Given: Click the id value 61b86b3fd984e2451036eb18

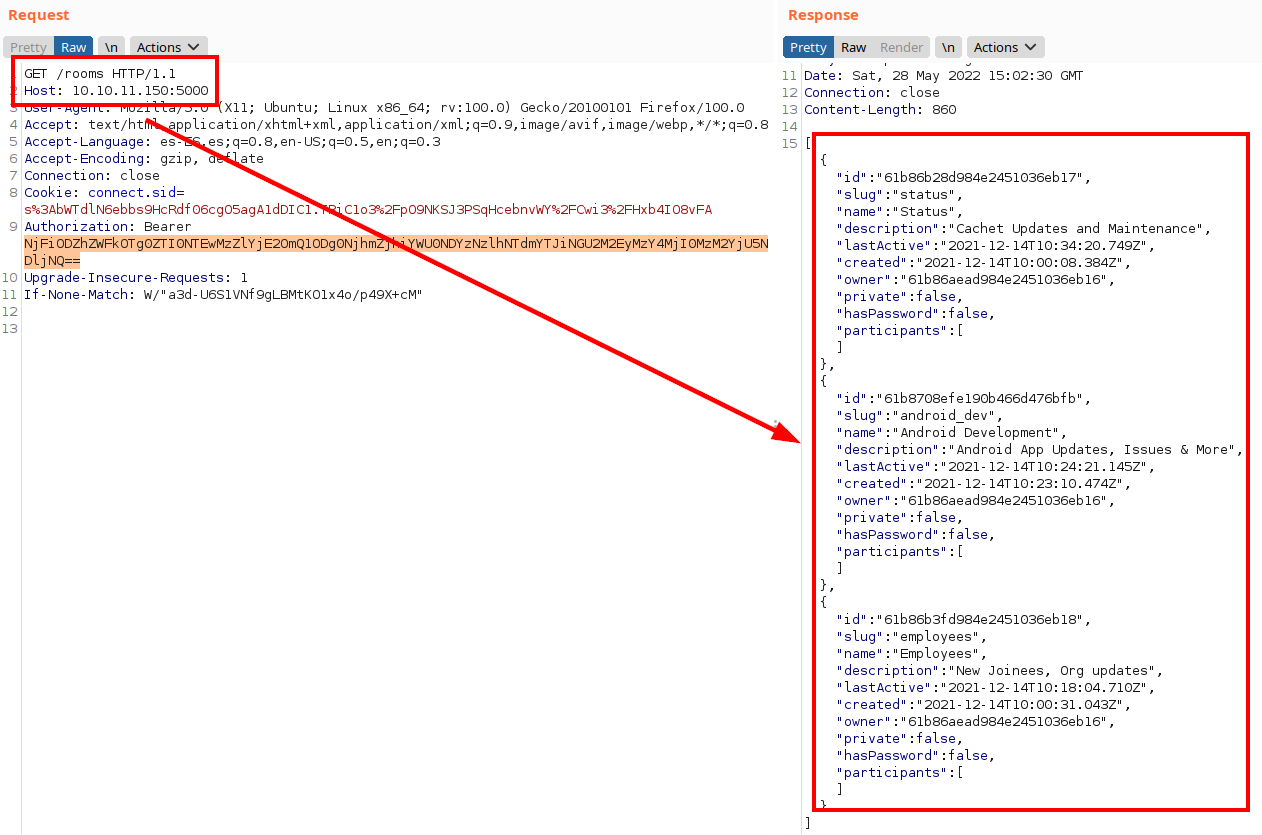Looking at the screenshot, I should [x=980, y=620].
